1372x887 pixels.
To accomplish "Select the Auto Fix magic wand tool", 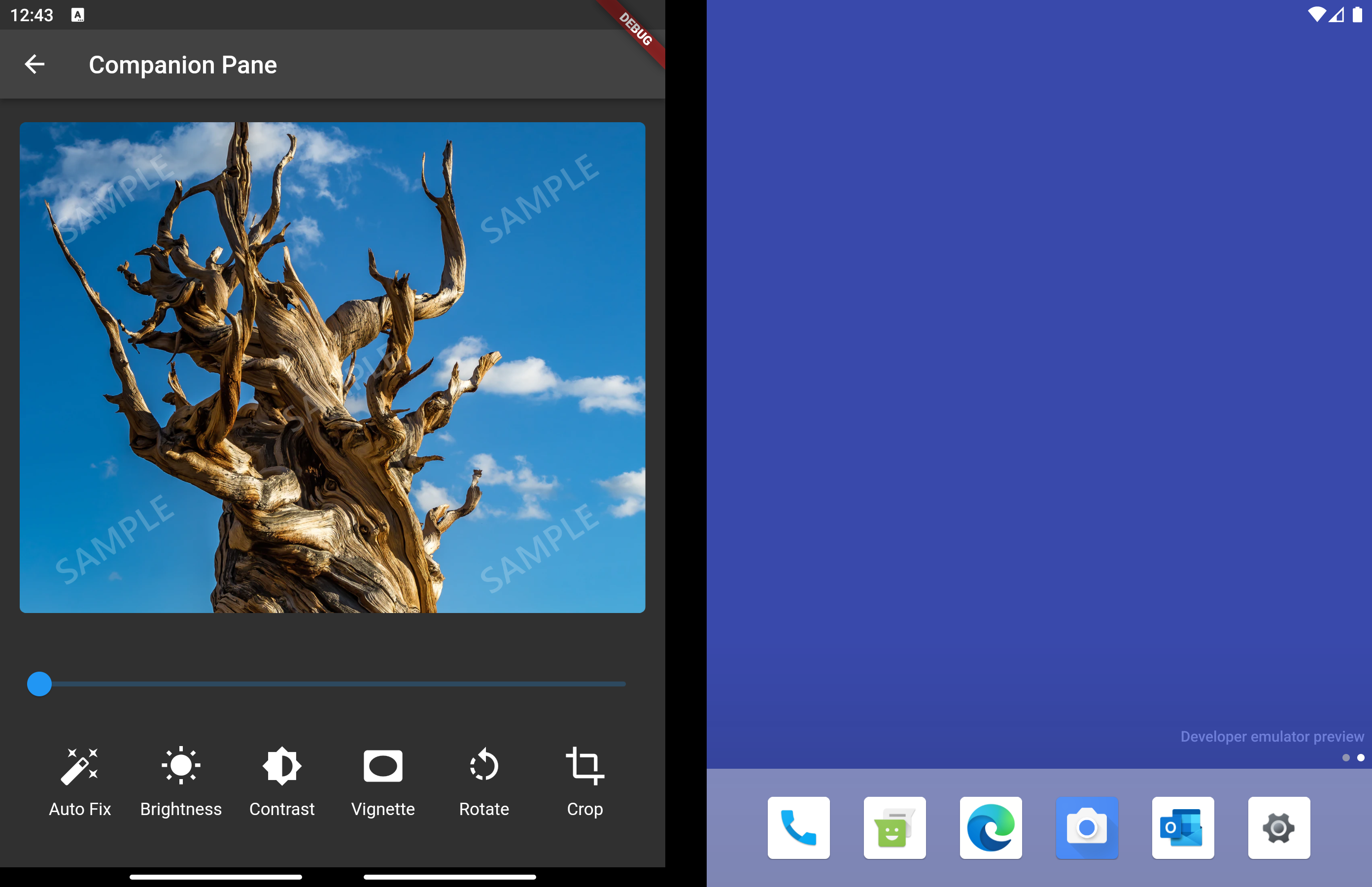I will (79, 767).
